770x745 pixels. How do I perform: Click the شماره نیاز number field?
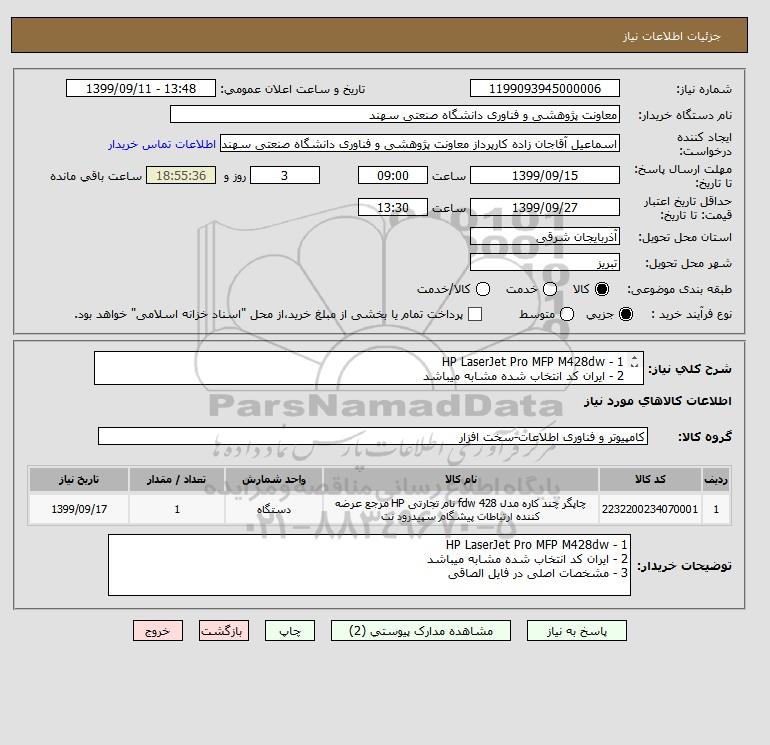pos(545,88)
